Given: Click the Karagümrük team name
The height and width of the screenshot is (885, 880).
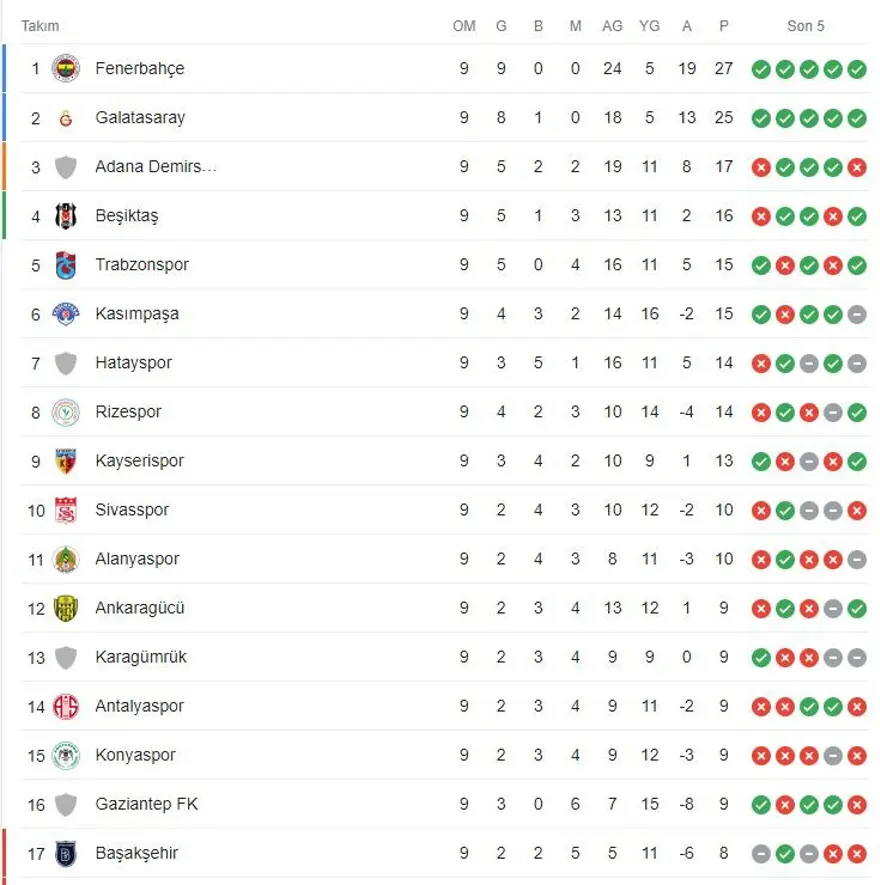Looking at the screenshot, I should 140,657.
